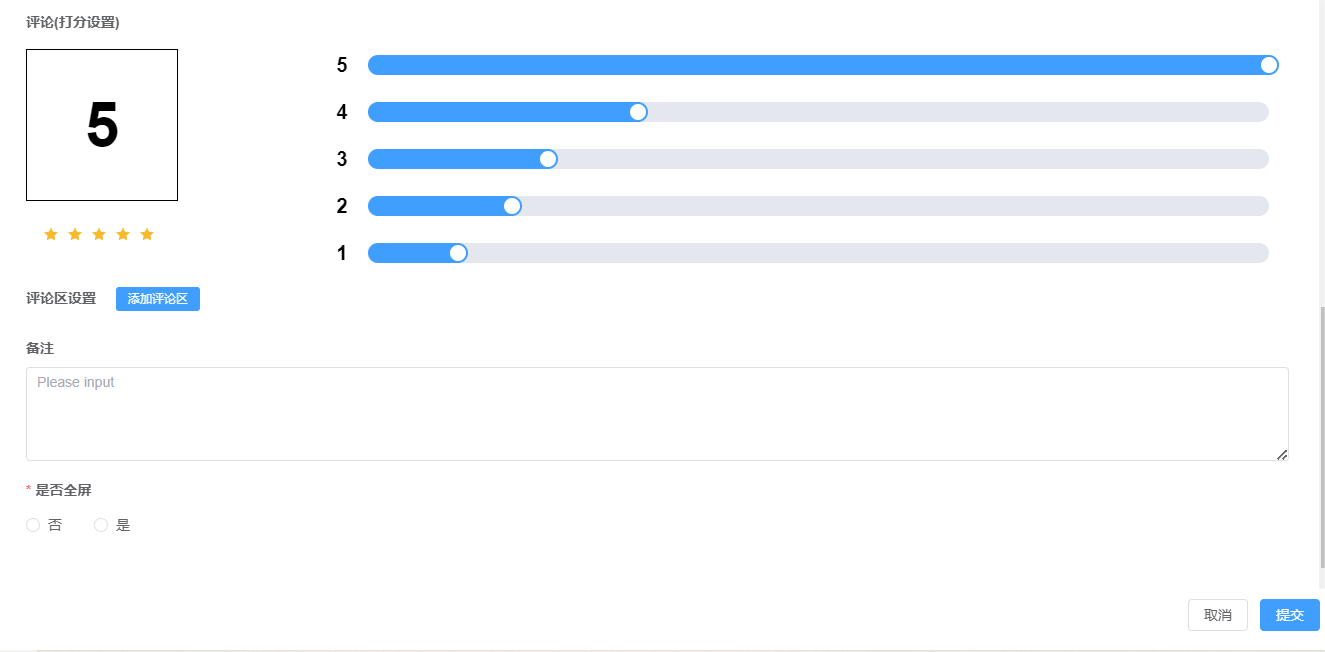Click the 4-star slider handle
Screen dimensions: 1325x652
click(638, 112)
